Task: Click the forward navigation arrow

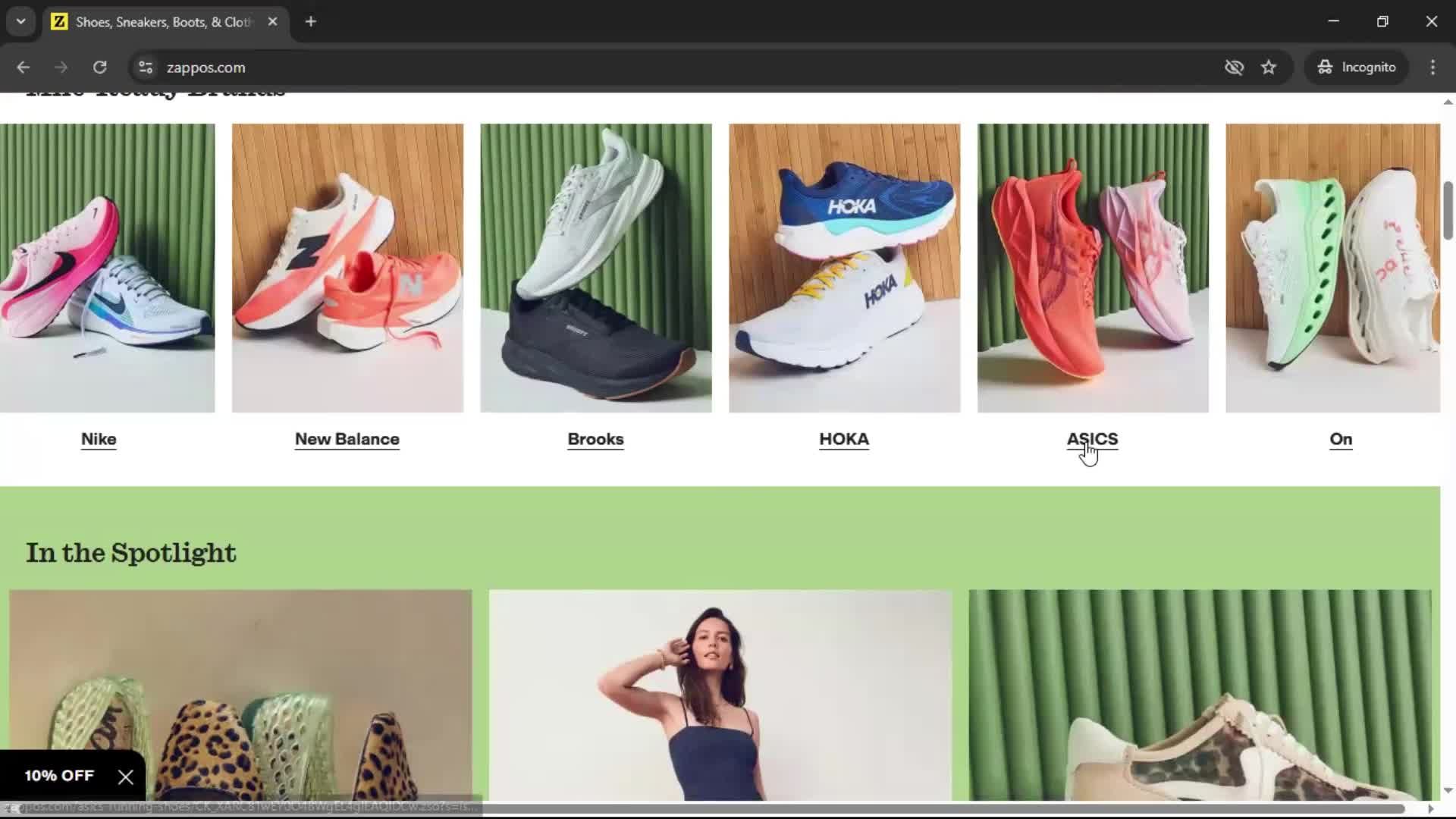Action: coord(61,67)
